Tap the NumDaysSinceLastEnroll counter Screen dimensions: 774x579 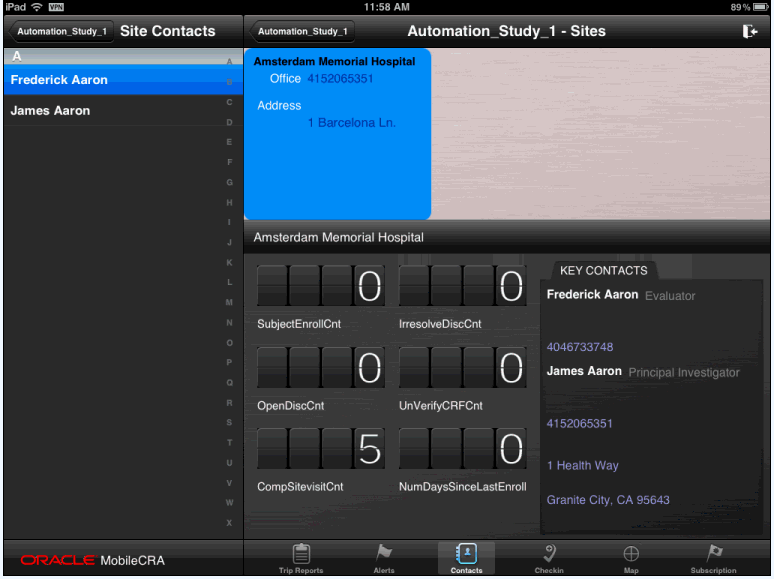(463, 449)
